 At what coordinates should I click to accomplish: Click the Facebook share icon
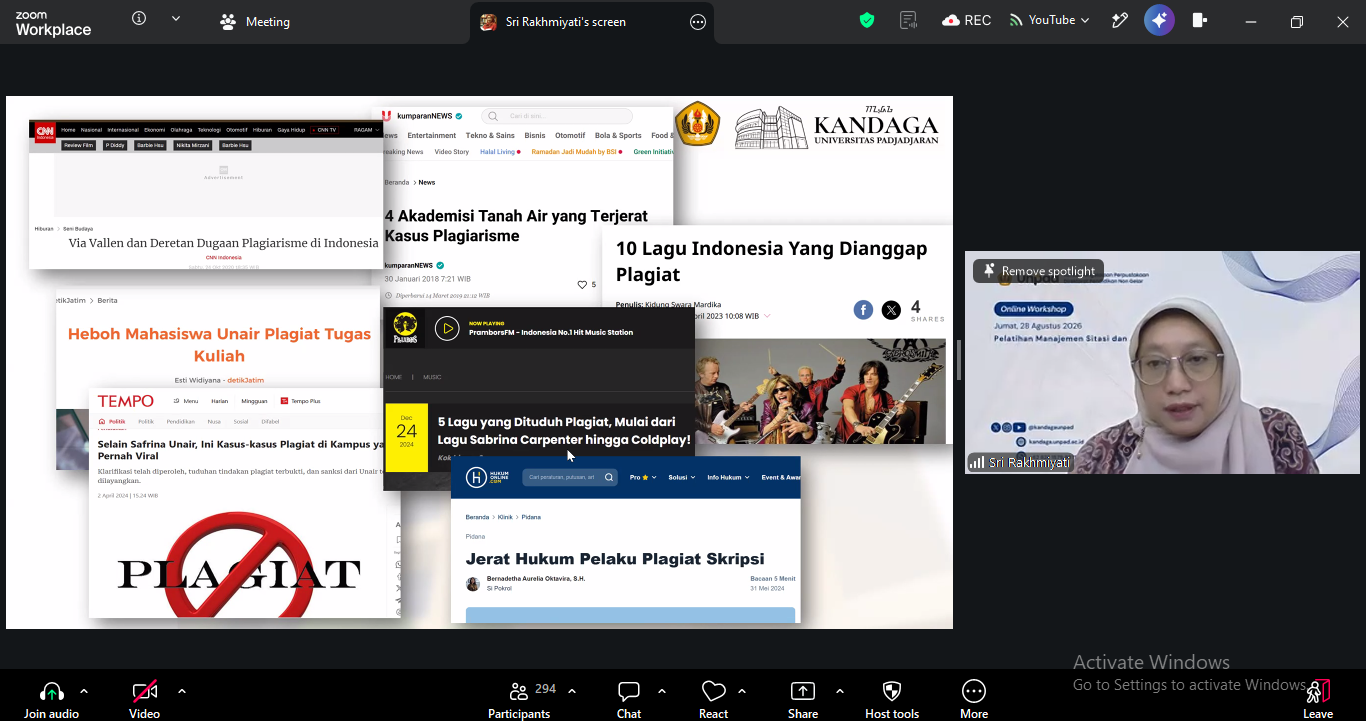click(x=863, y=310)
